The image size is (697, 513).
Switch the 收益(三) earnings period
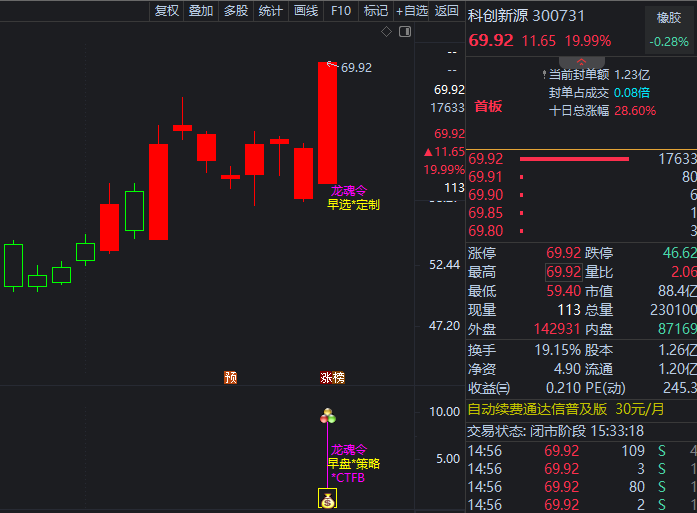488,388
